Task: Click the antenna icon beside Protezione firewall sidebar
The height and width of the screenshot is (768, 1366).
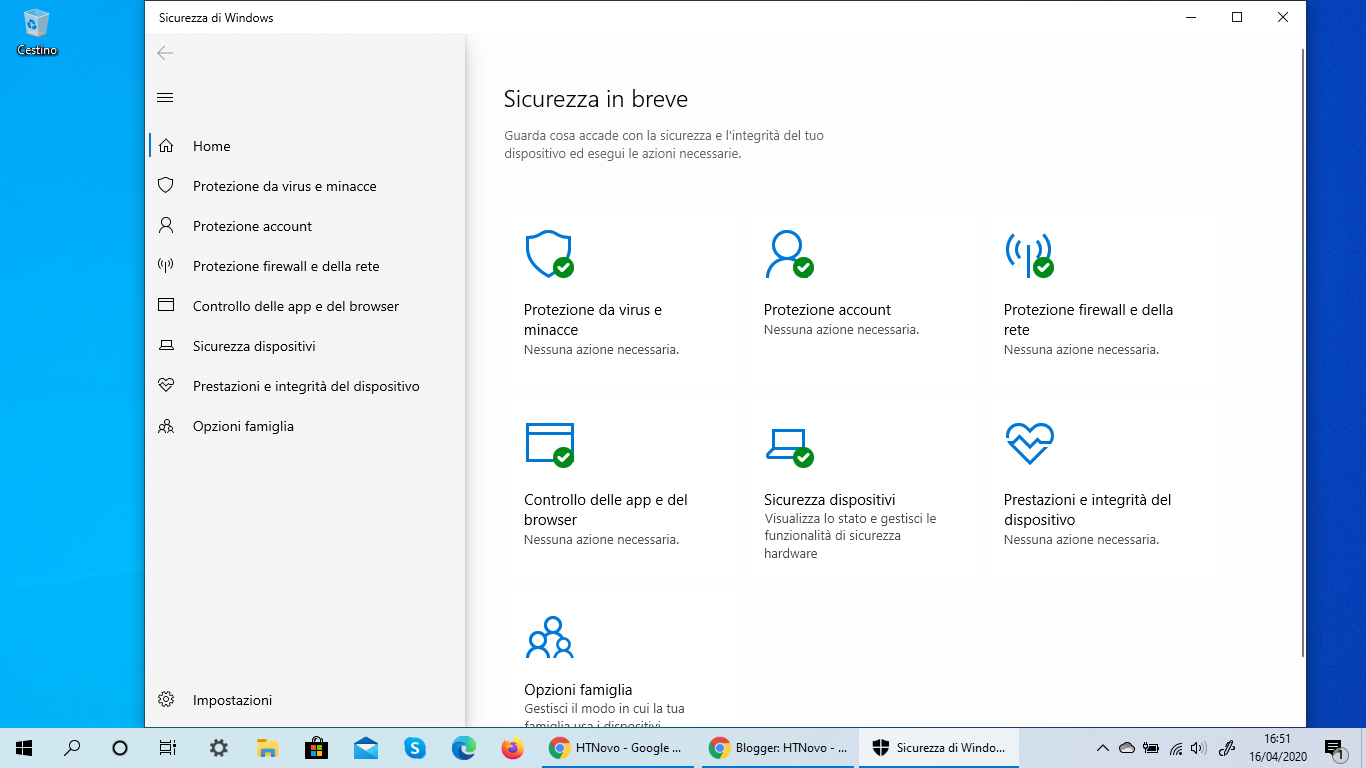Action: 166,266
